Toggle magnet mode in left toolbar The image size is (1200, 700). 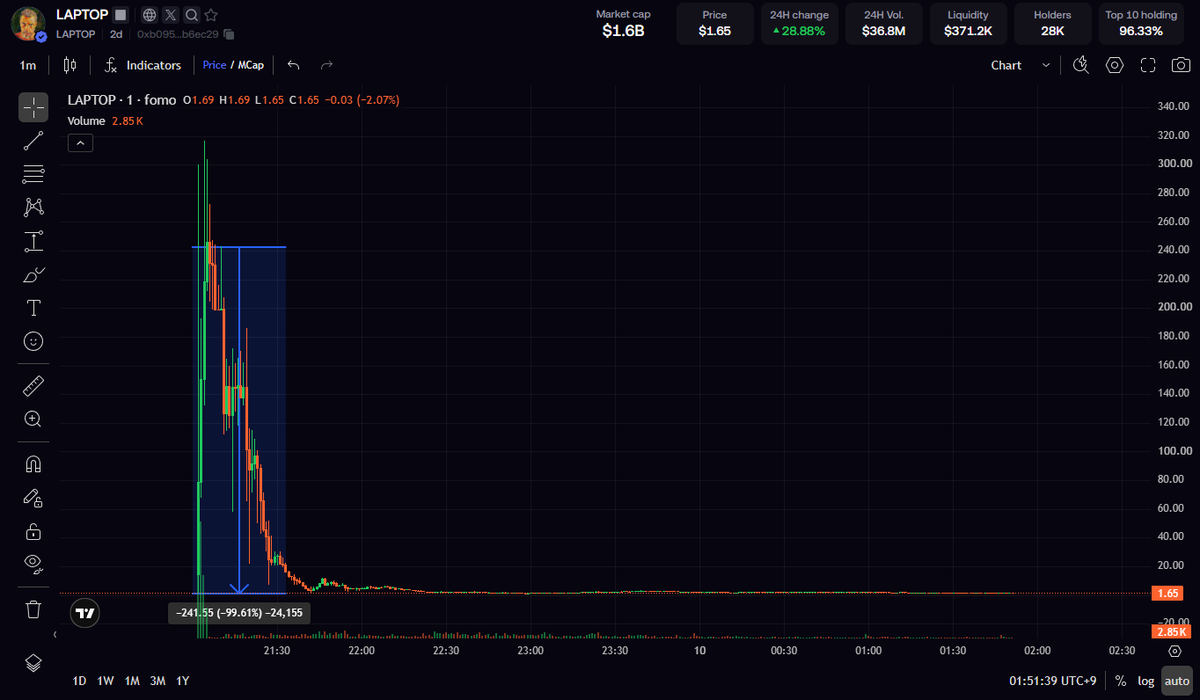[x=33, y=464]
